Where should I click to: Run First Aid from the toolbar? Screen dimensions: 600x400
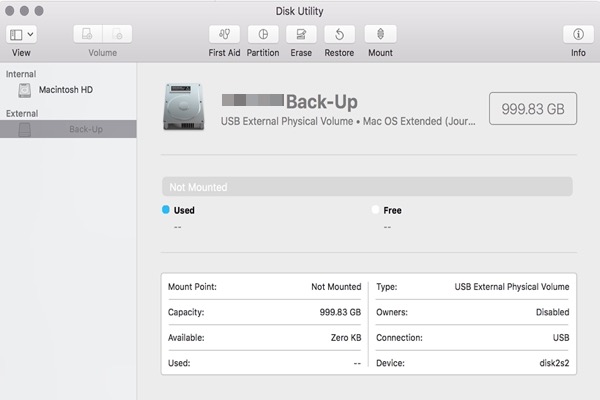(x=225, y=34)
